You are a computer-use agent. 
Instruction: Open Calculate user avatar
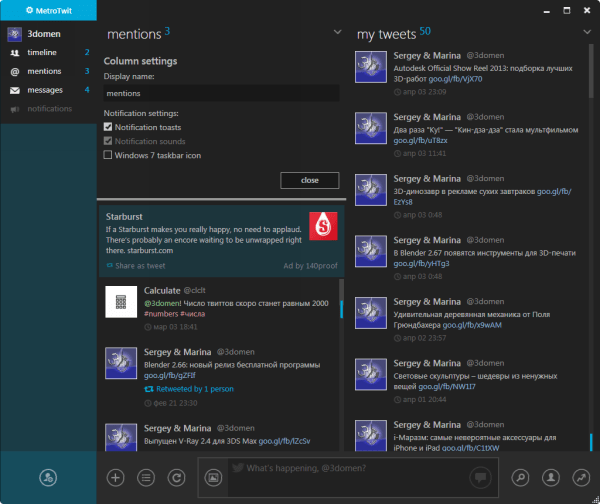click(x=121, y=302)
